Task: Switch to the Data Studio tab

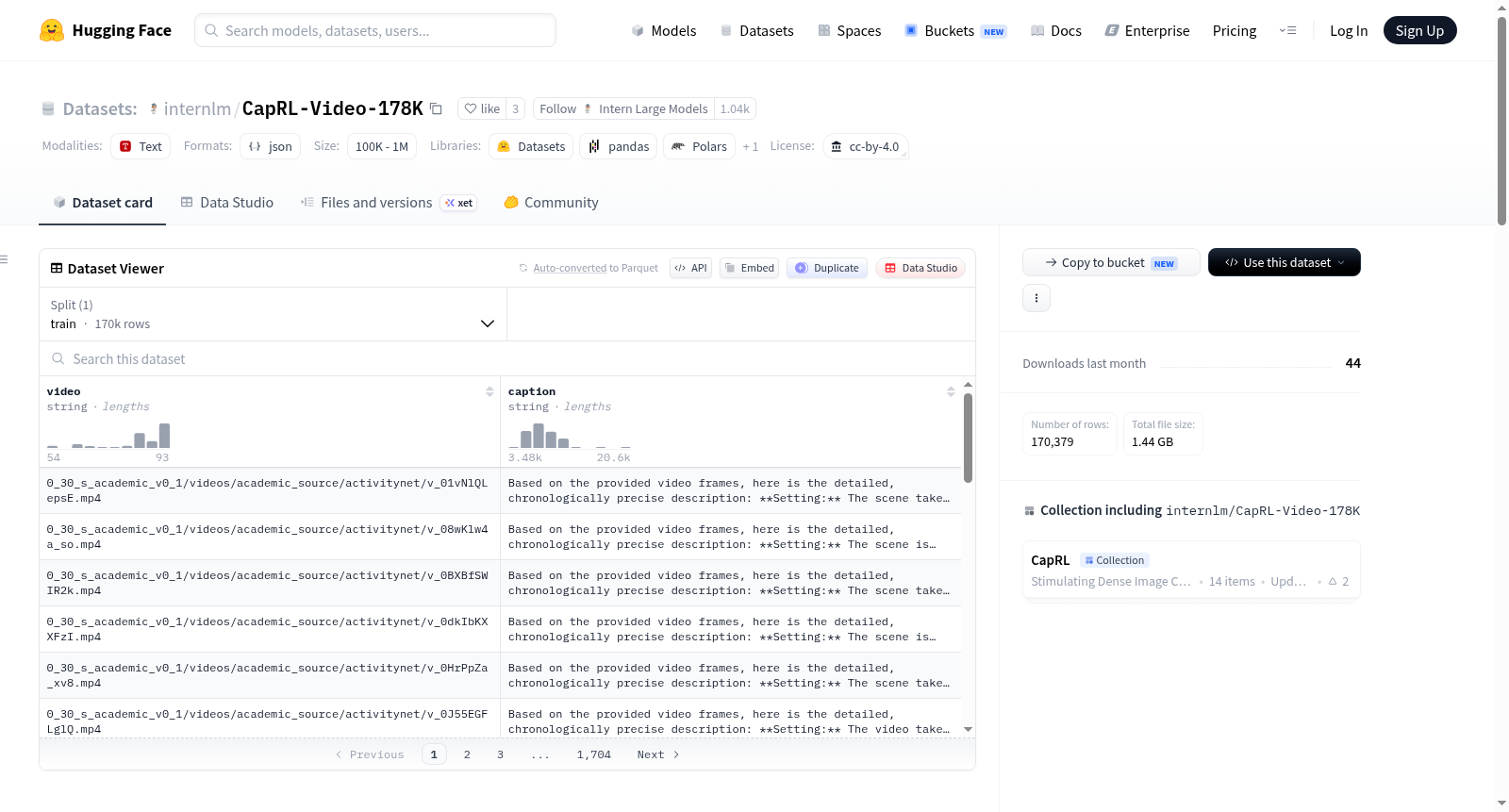Action: [x=227, y=203]
